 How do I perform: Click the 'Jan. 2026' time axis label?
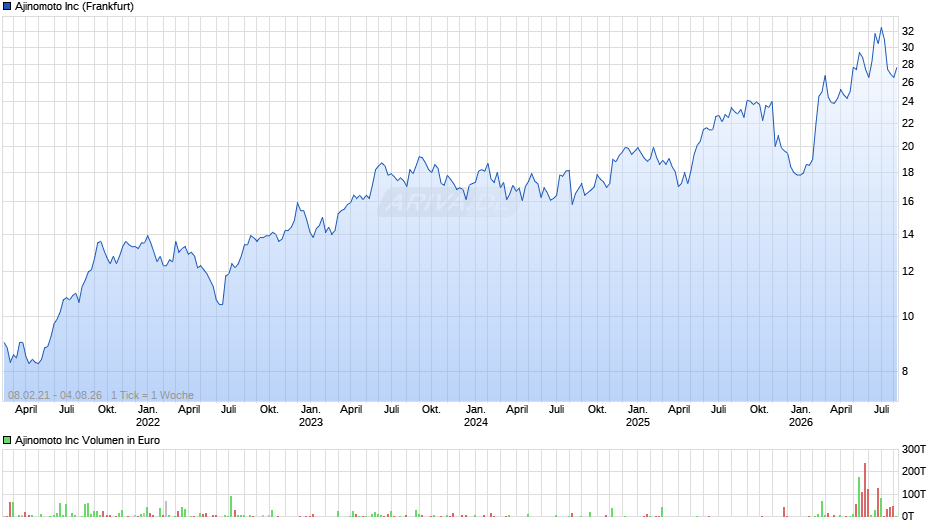coord(800,416)
